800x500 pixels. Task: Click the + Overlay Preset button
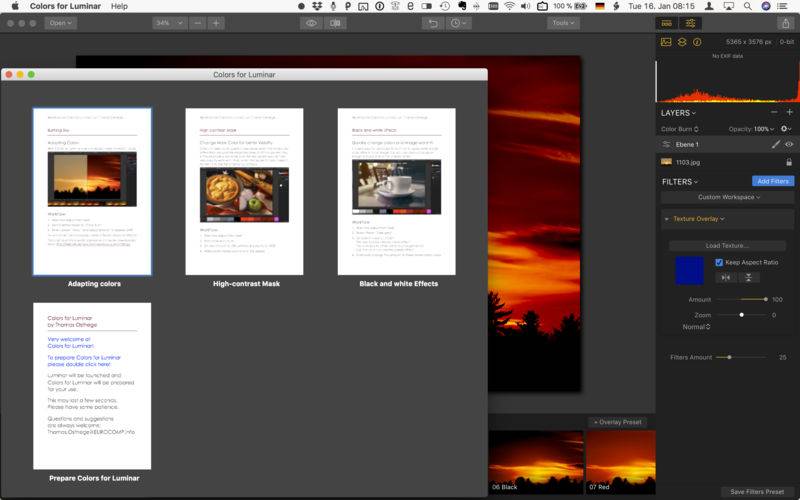617,422
